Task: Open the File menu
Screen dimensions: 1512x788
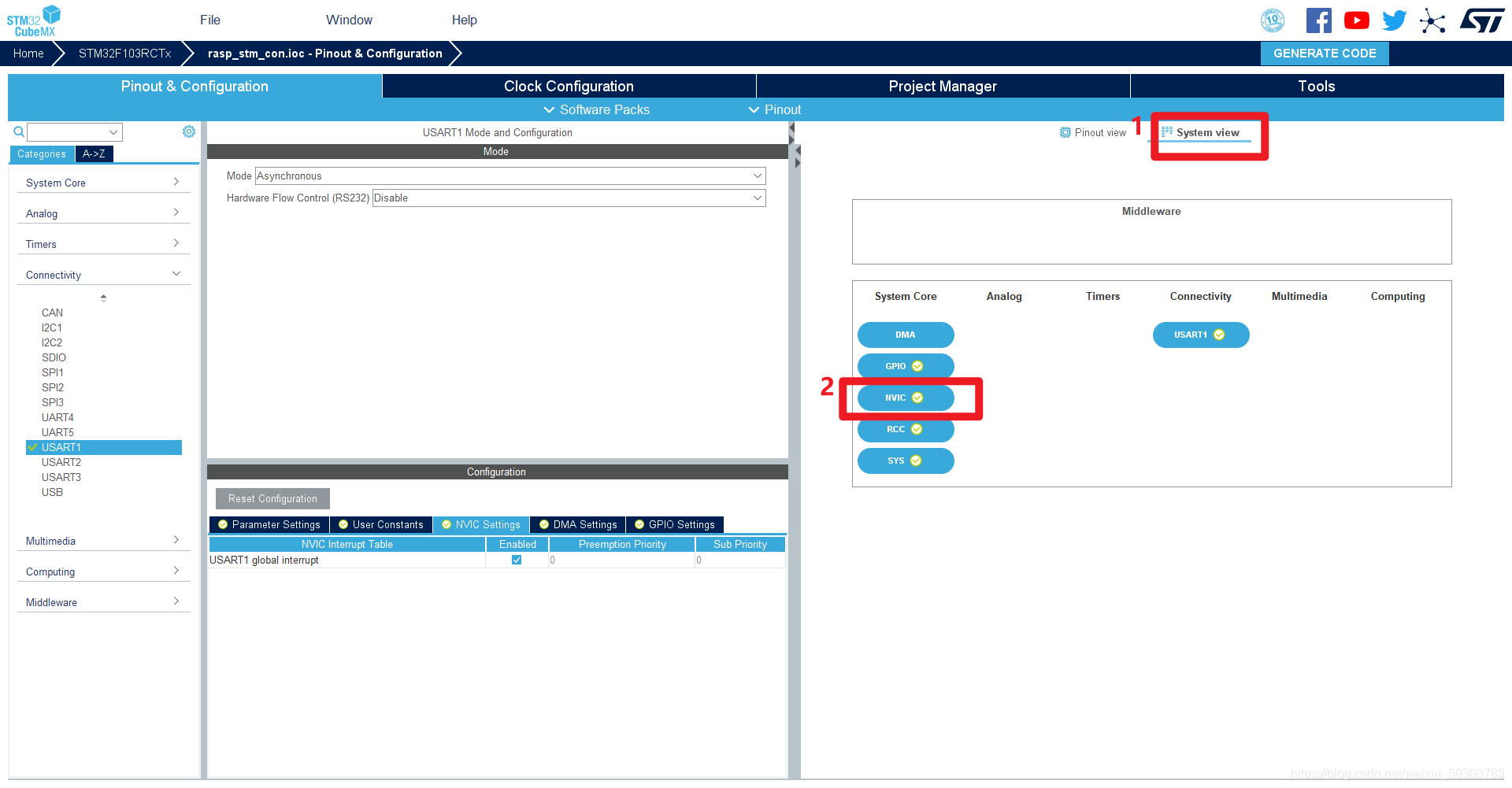Action: click(210, 20)
